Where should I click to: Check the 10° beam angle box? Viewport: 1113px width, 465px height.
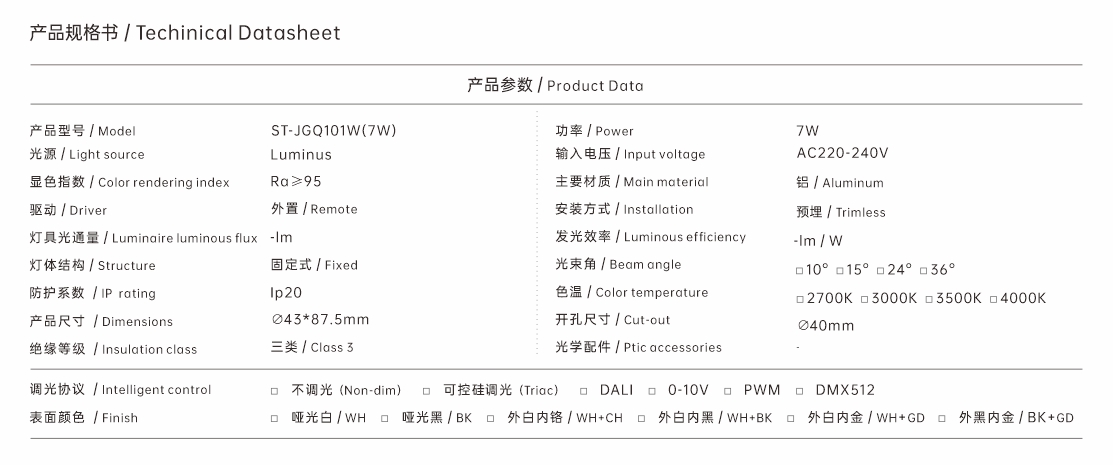pos(799,270)
